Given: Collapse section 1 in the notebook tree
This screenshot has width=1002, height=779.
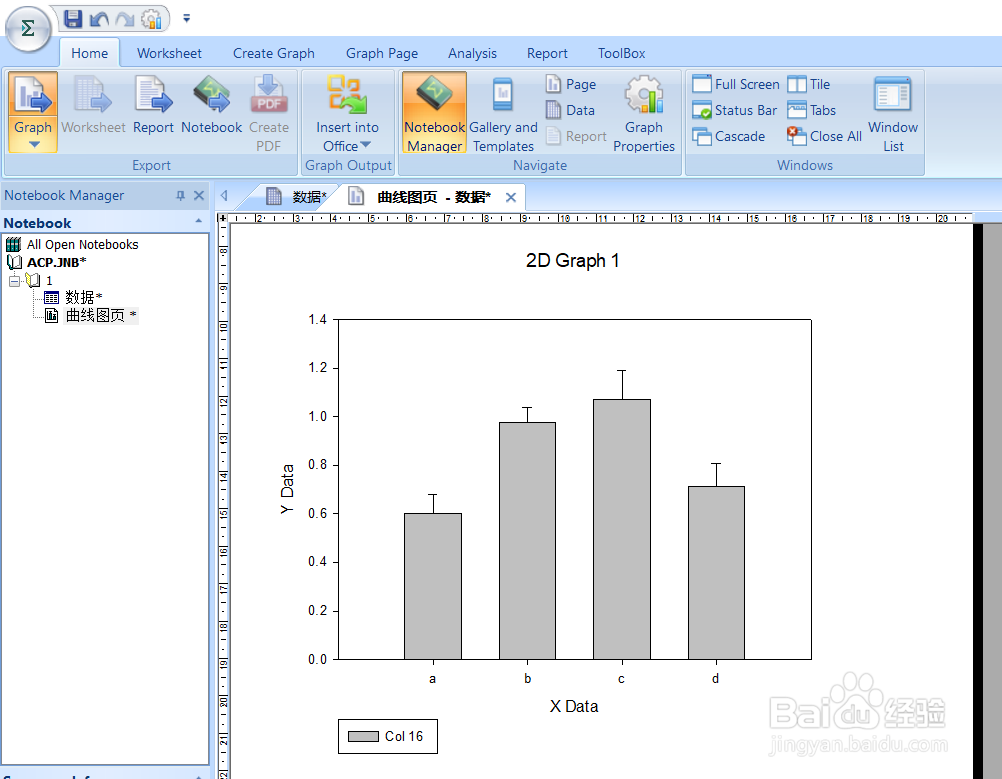Looking at the screenshot, I should pyautogui.click(x=14, y=281).
